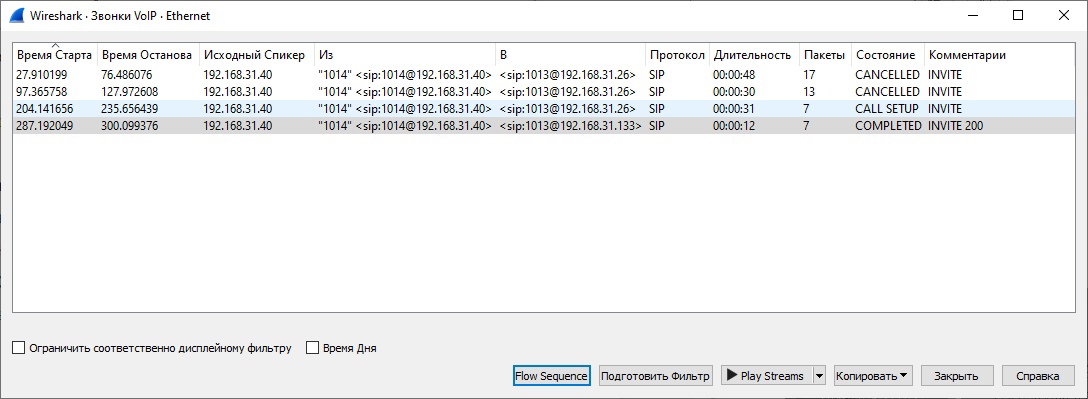Click the Протокол column header

[677, 55]
